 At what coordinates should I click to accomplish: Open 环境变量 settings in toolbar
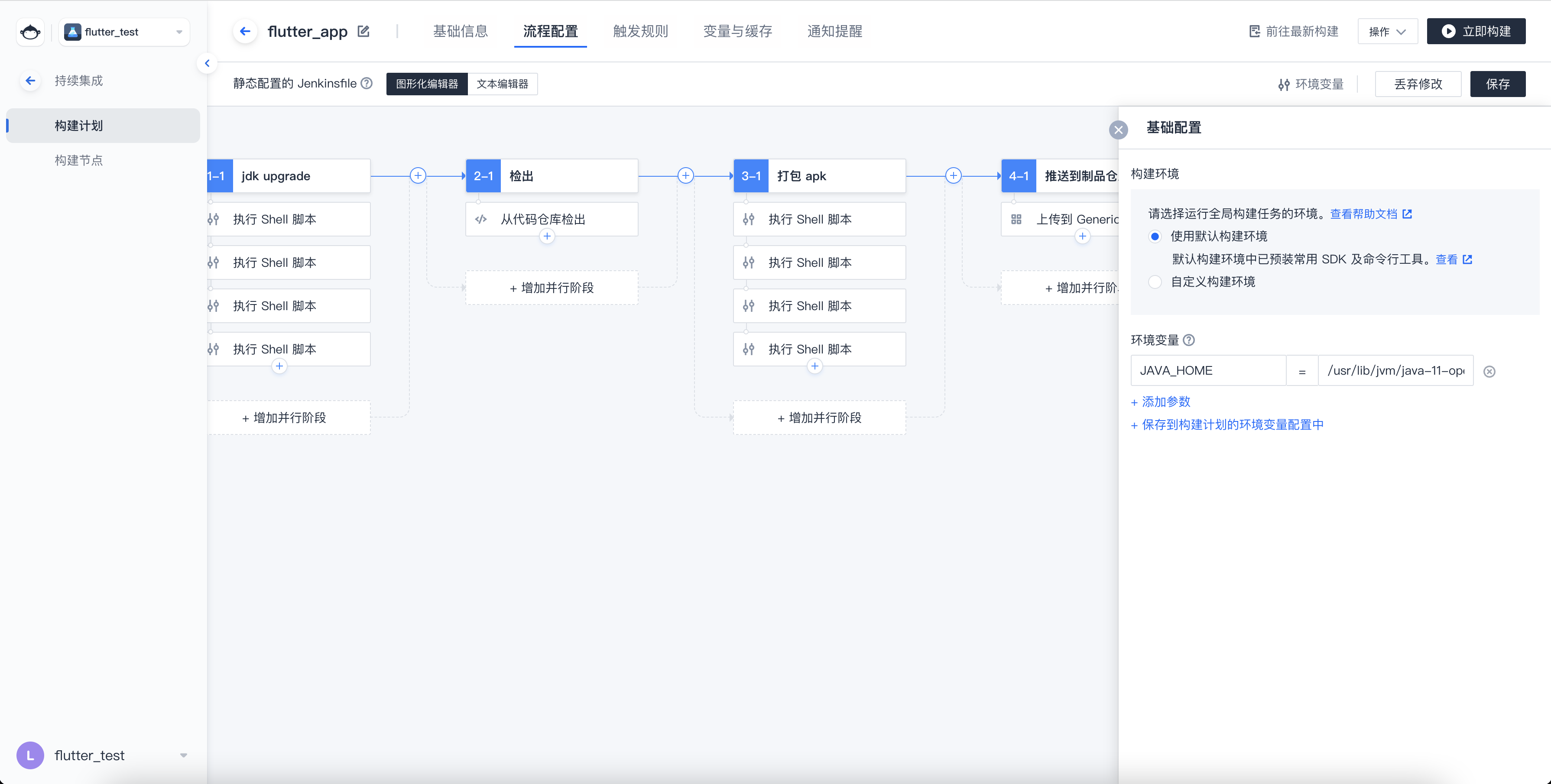coord(1311,84)
